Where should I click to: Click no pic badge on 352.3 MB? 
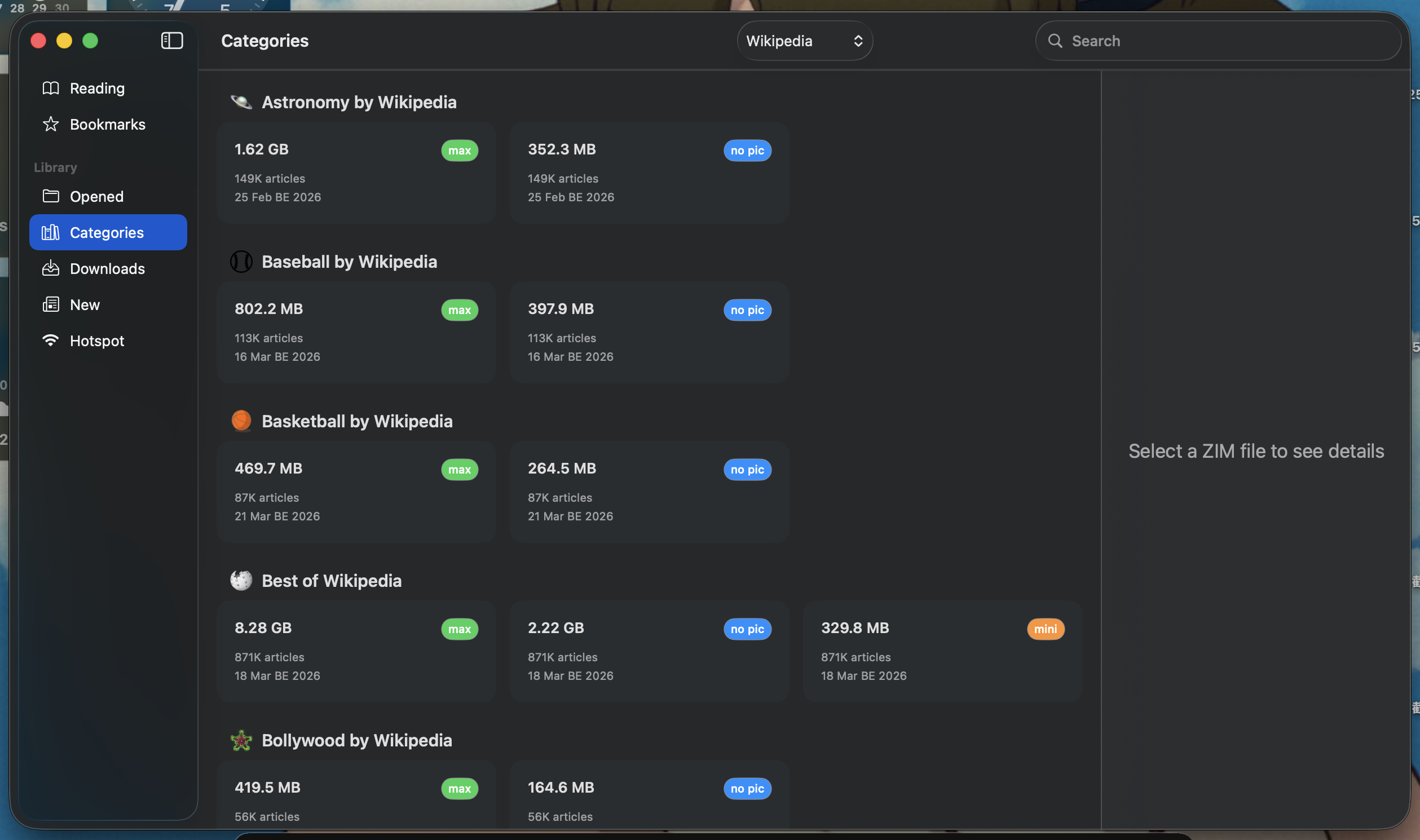click(x=747, y=151)
